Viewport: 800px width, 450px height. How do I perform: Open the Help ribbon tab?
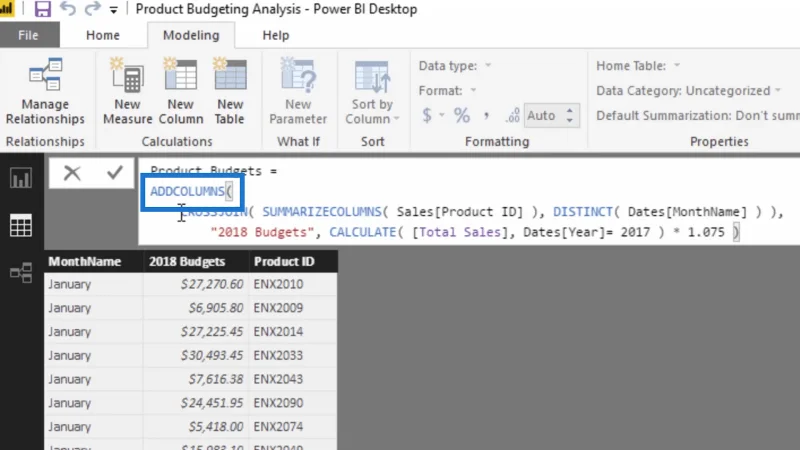point(276,35)
